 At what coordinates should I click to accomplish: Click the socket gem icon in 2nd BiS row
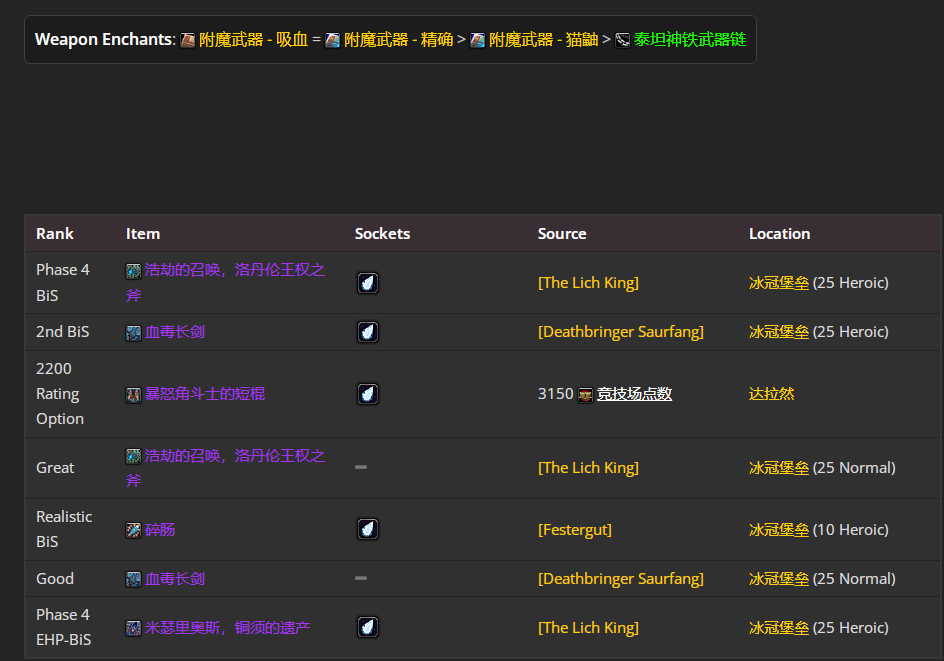click(368, 332)
